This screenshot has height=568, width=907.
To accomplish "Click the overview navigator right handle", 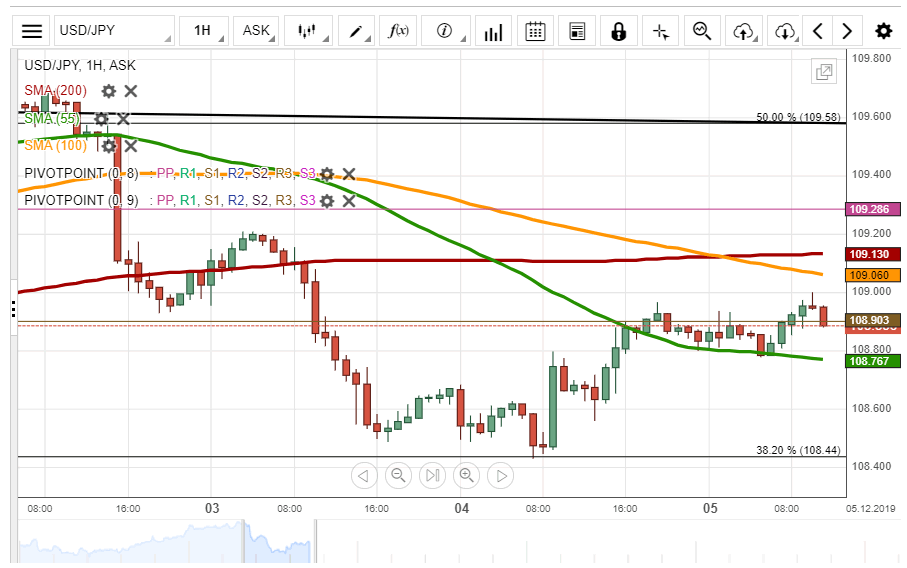I will (315, 541).
